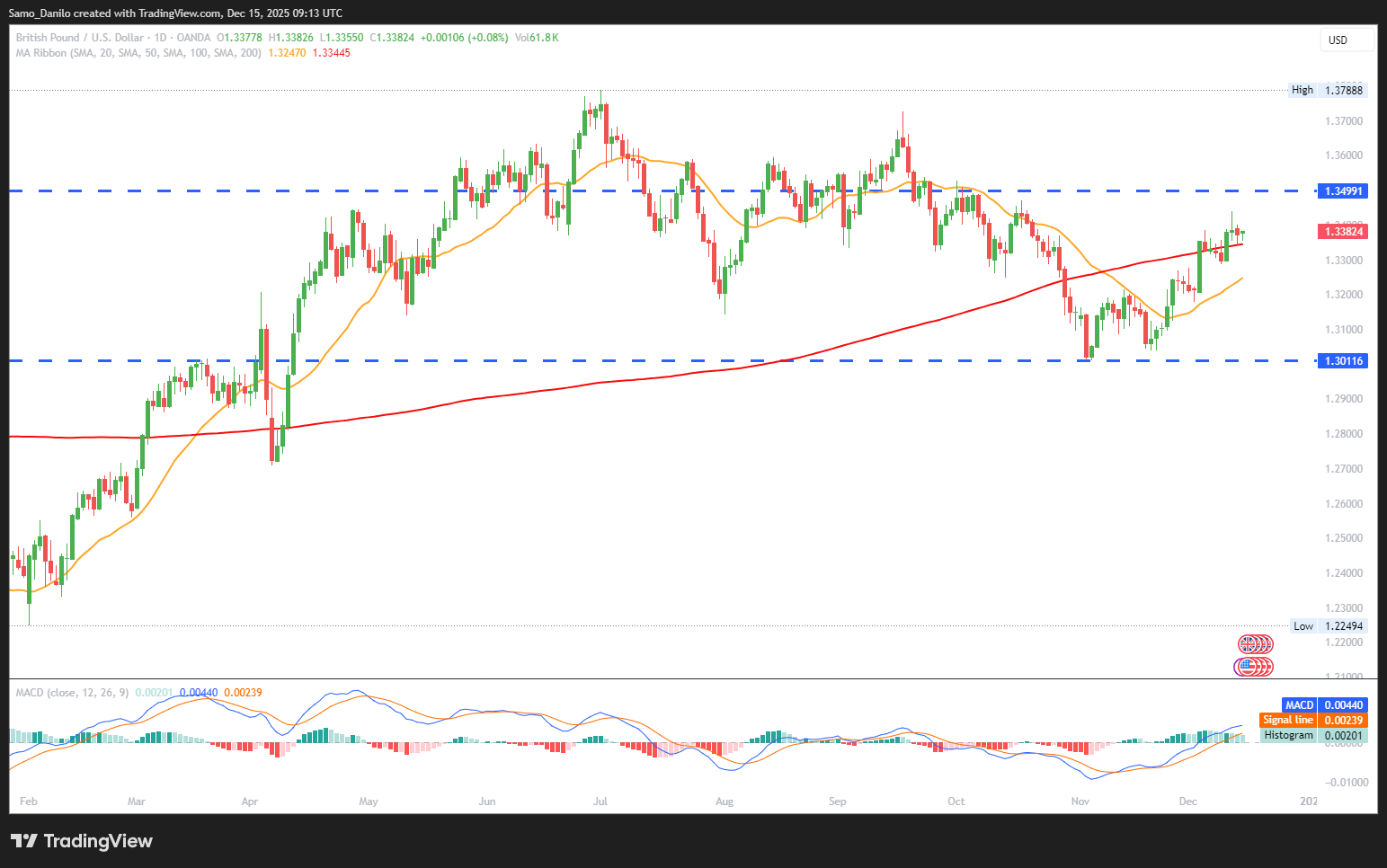
Task: Click the Jul label on time axis
Action: pos(600,801)
